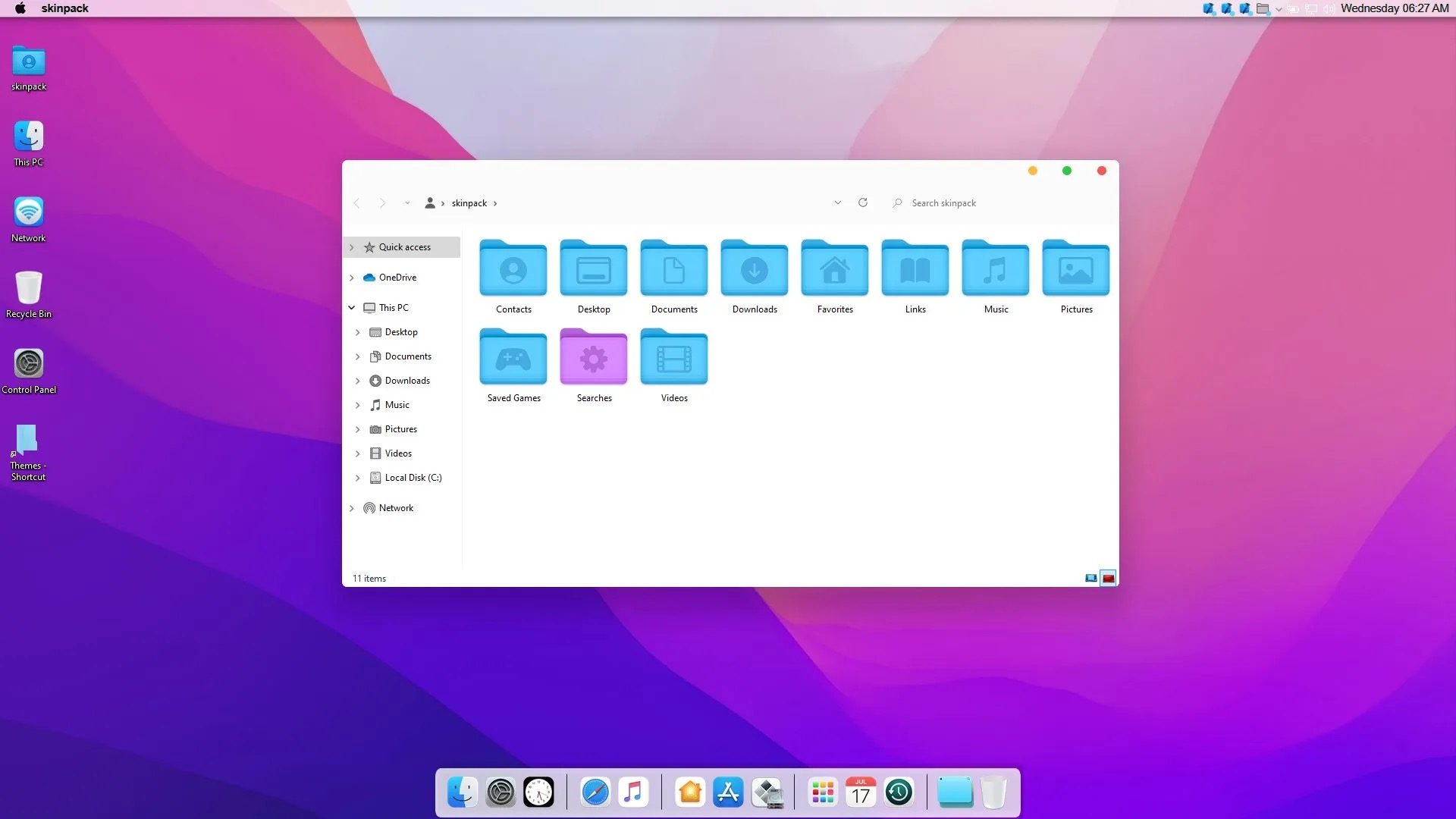This screenshot has width=1456, height=819.
Task: Open address bar history dropdown
Action: [x=837, y=202]
